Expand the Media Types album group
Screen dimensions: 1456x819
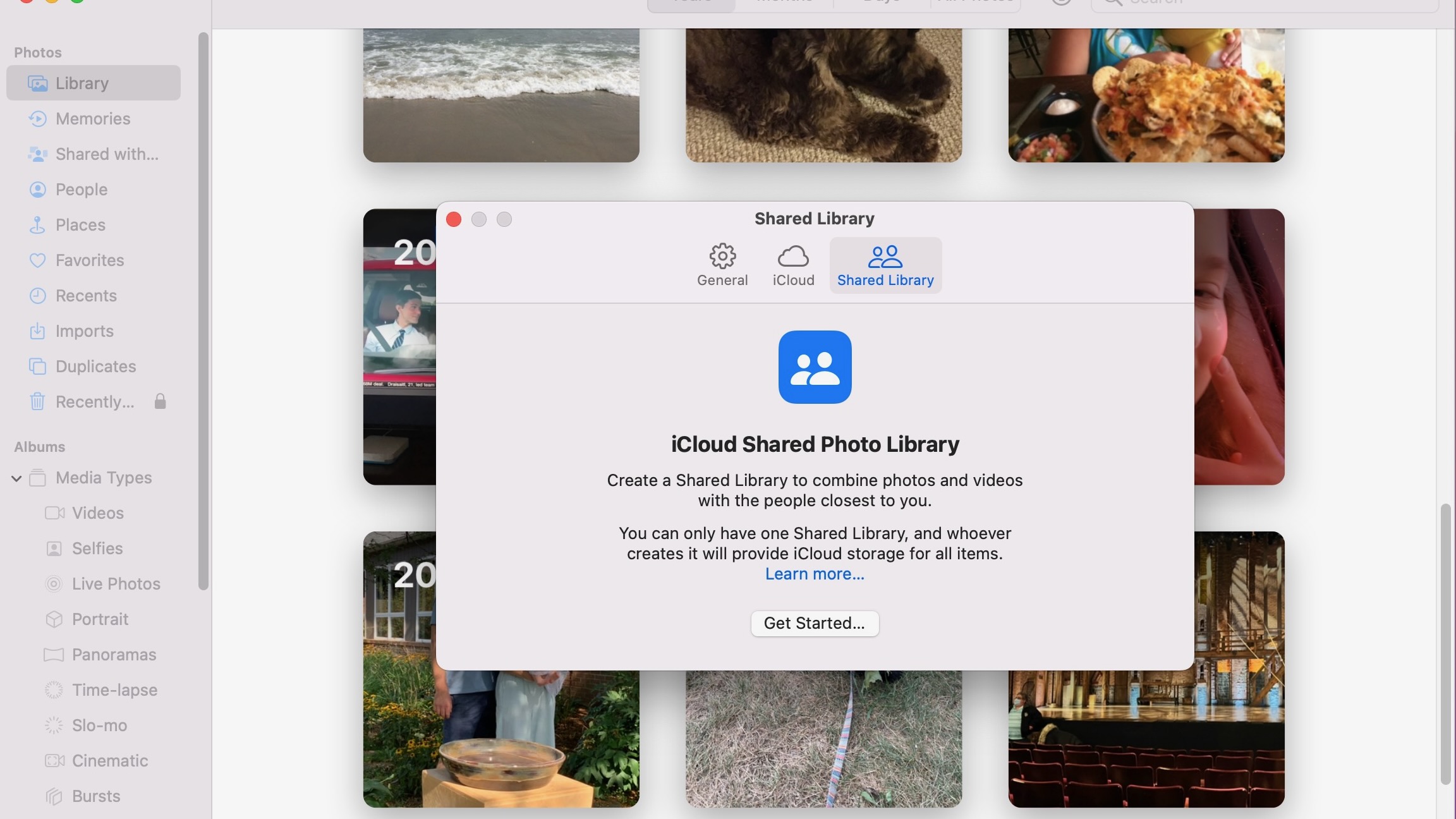click(17, 477)
